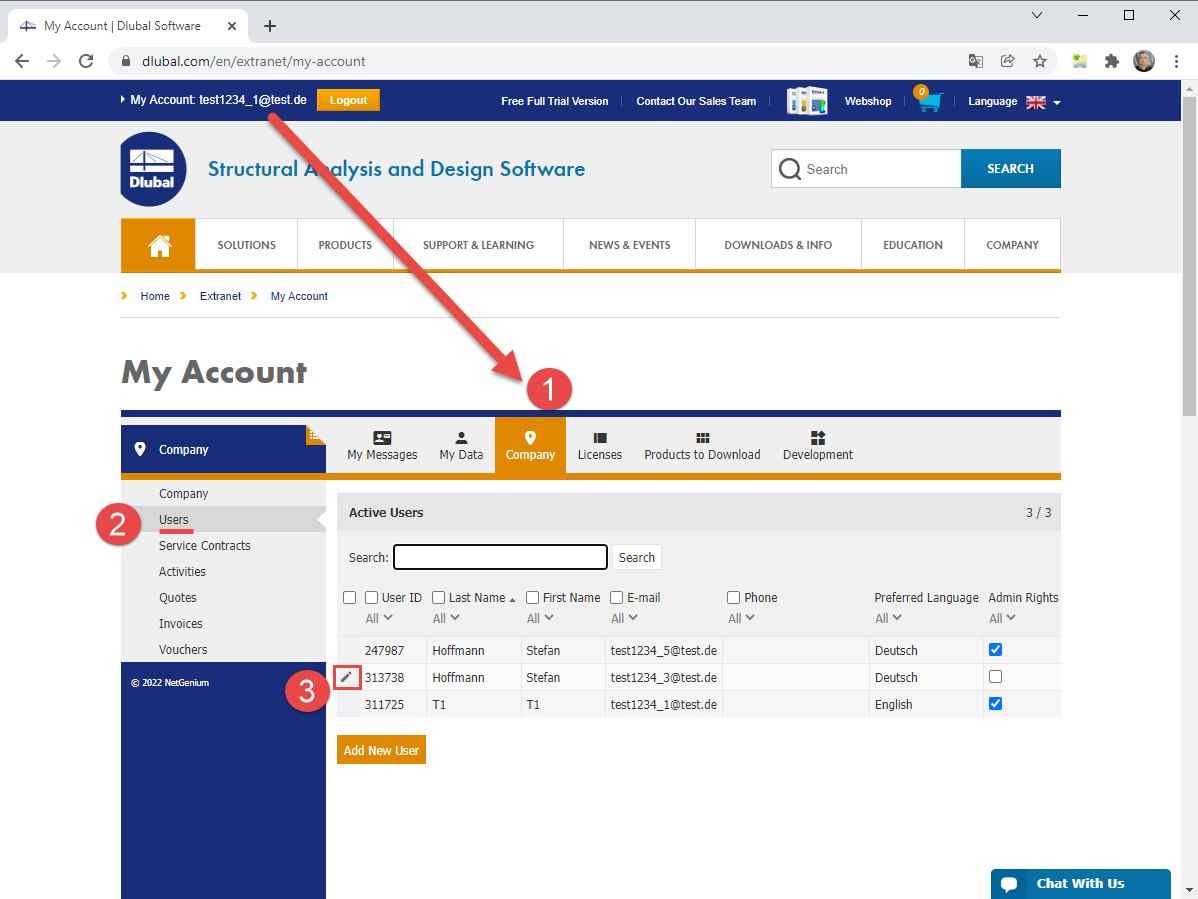The width and height of the screenshot is (1198, 899).
Task: Close the My Account browser tab
Action: click(232, 26)
